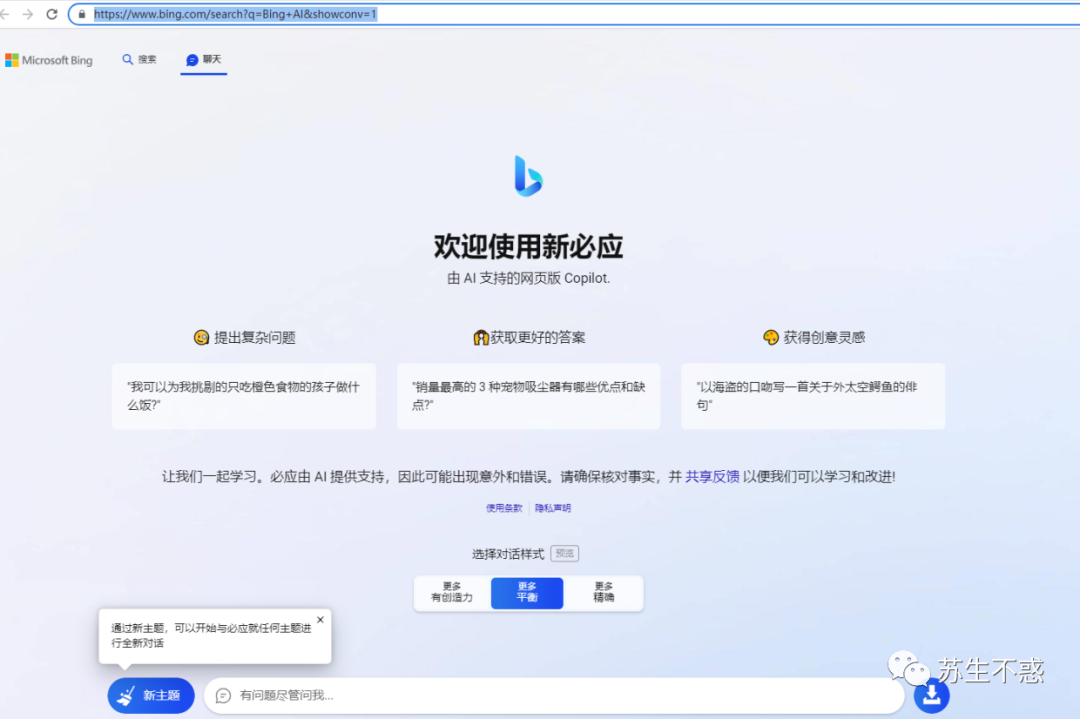1080x719 pixels.
Task: Select 更多精确 conversation style
Action: pos(603,593)
